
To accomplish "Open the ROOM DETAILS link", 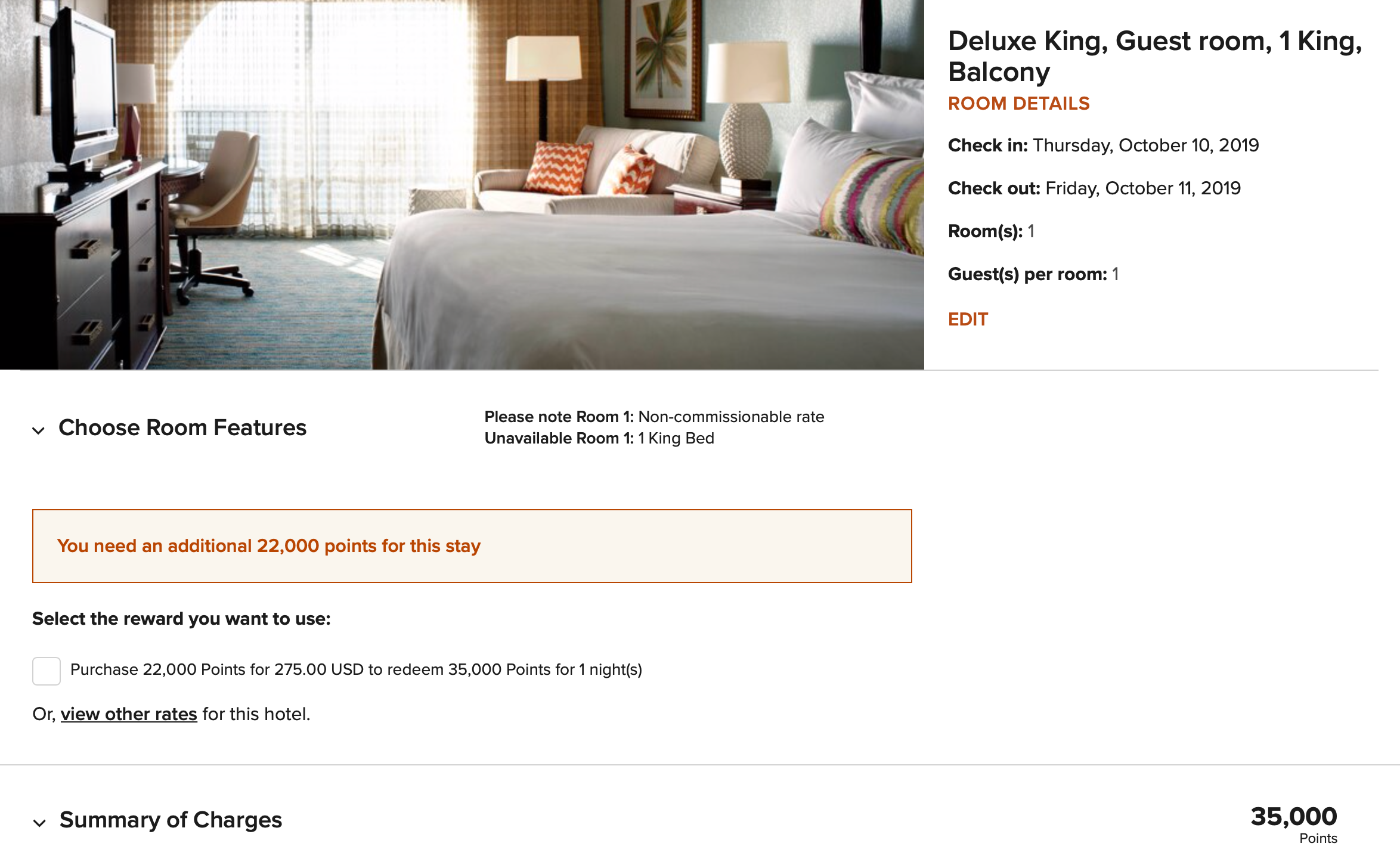I will [1018, 104].
